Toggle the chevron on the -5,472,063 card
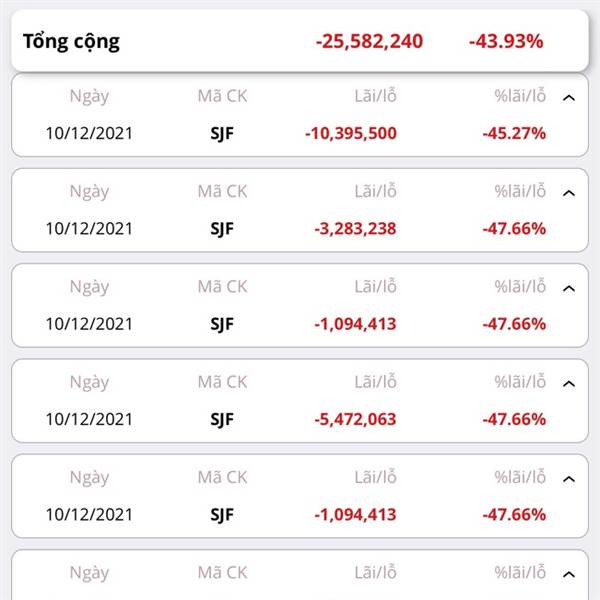The image size is (600, 600). pyautogui.click(x=569, y=384)
